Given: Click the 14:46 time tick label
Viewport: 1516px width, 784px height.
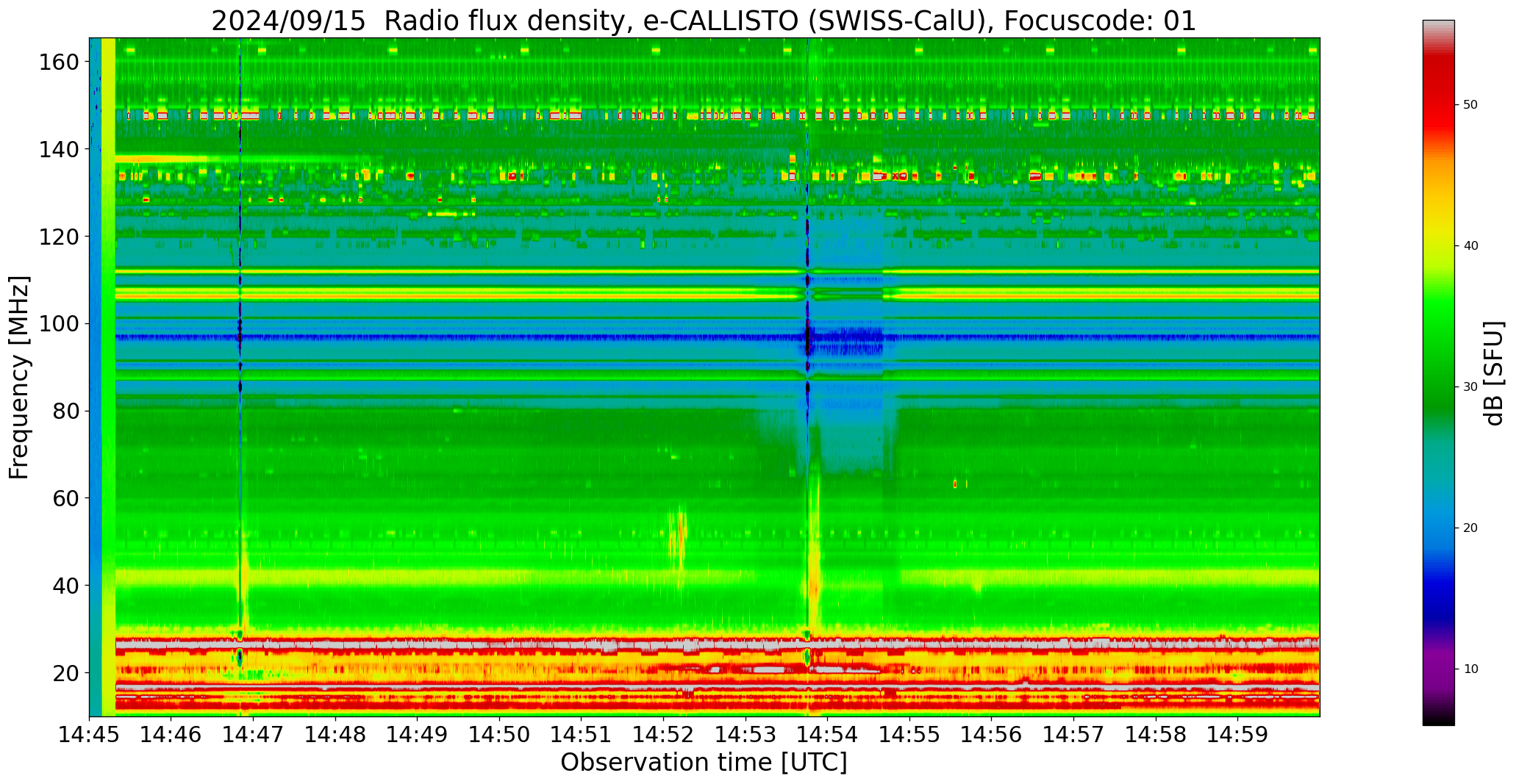Looking at the screenshot, I should tap(171, 734).
